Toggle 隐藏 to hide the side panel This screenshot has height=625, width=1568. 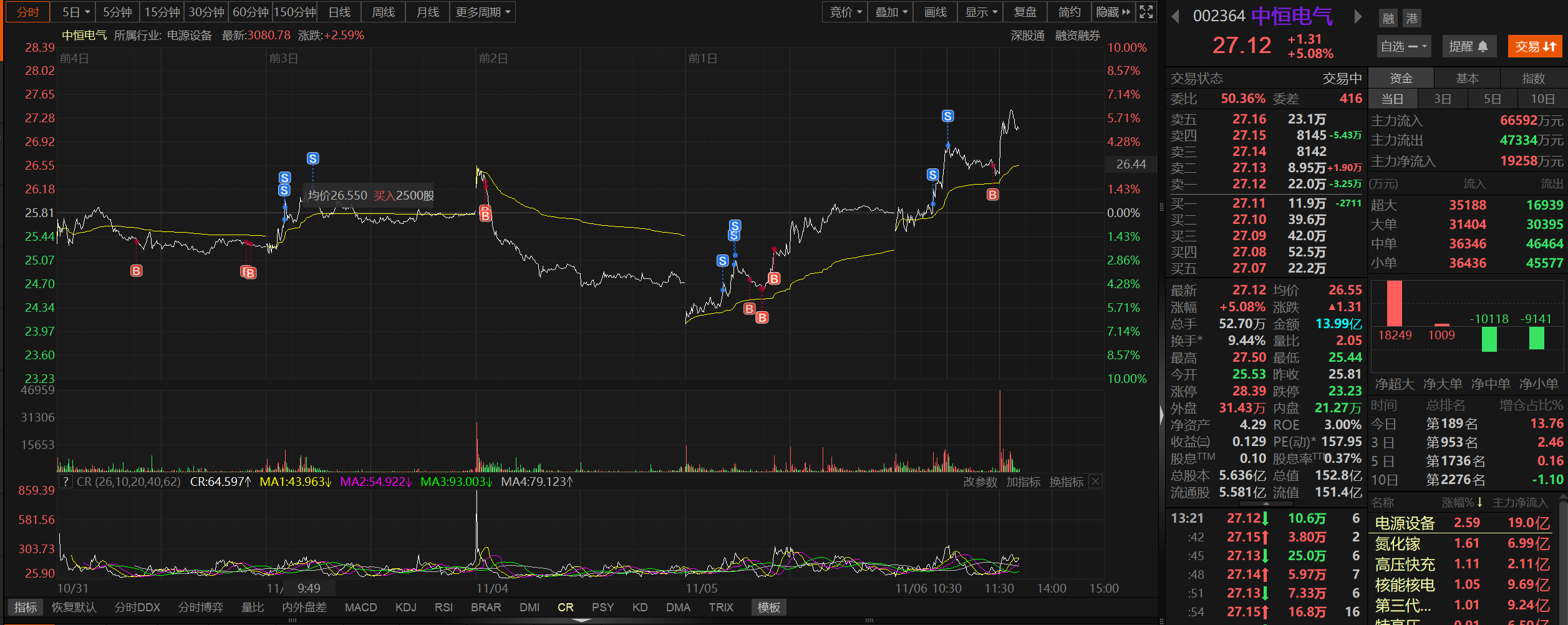pos(1113,12)
